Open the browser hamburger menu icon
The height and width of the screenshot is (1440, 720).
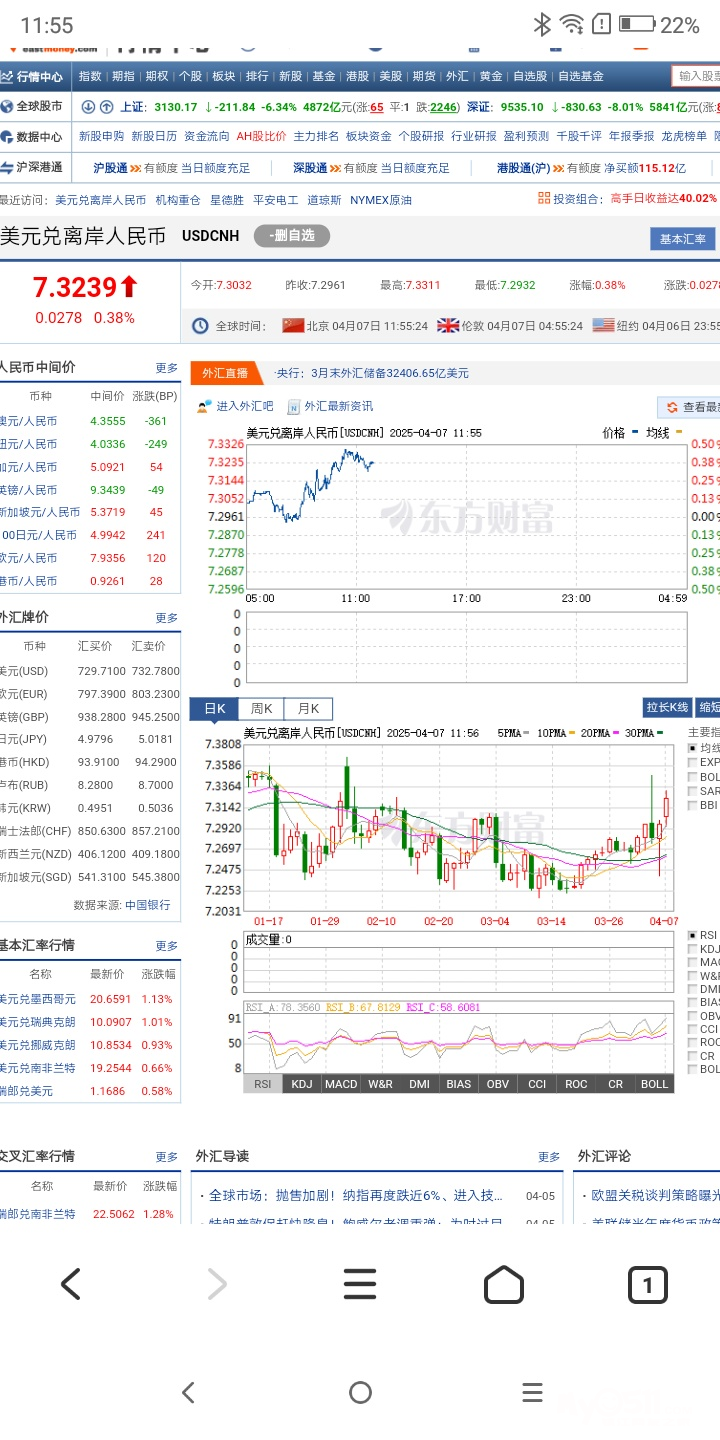point(360,1284)
